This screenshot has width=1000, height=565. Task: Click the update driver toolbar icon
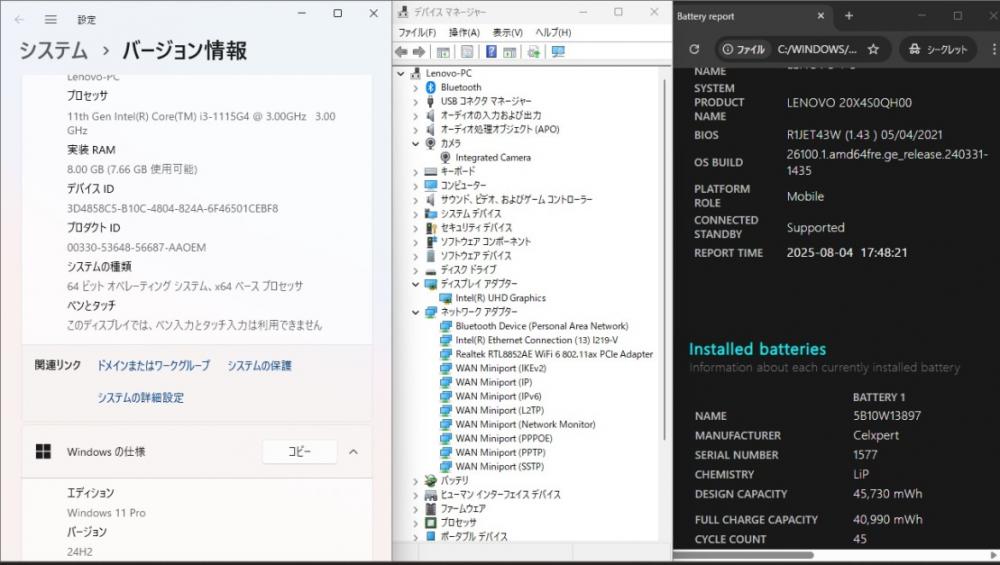pos(534,52)
